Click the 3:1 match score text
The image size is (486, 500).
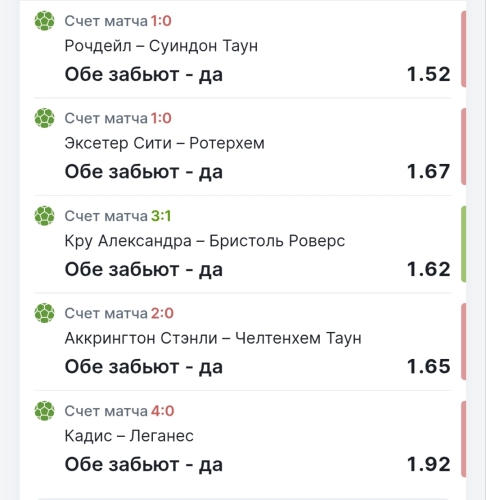[161, 216]
